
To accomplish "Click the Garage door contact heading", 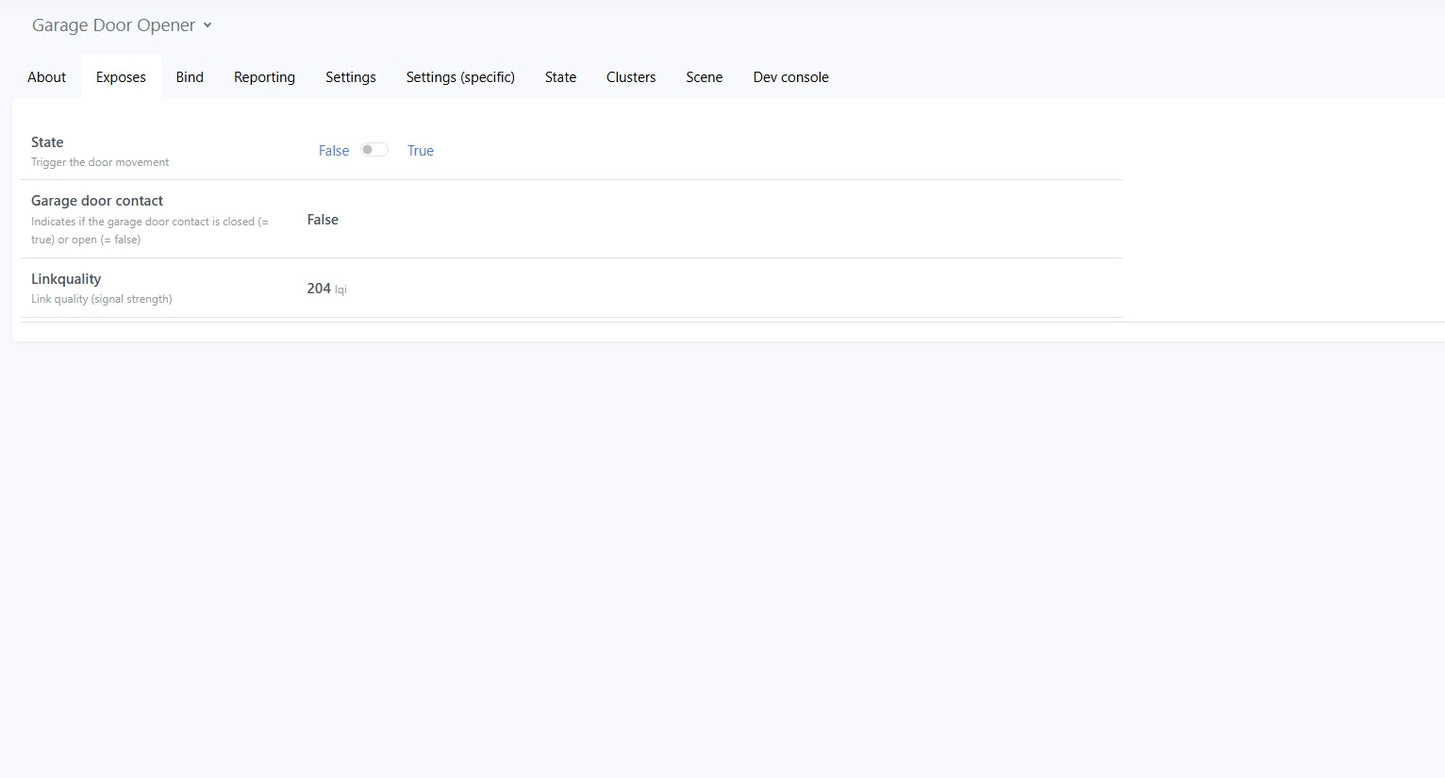I will coord(97,200).
